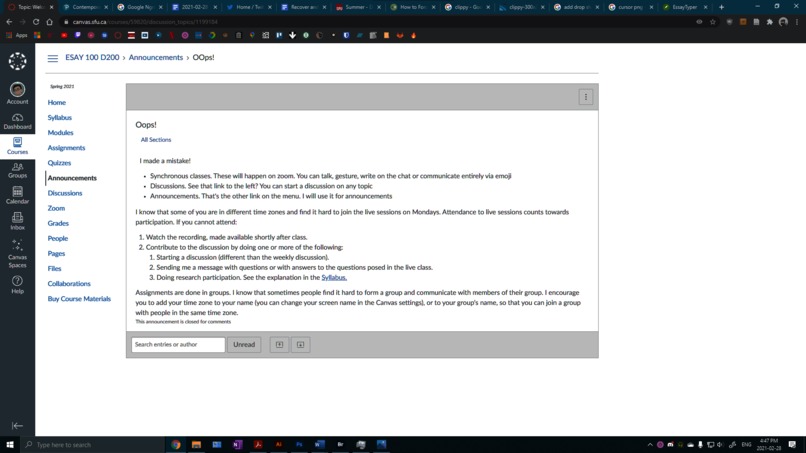Screen dimensions: 806x453
Task: Click the browser Home button
Action: pyautogui.click(x=49, y=22)
